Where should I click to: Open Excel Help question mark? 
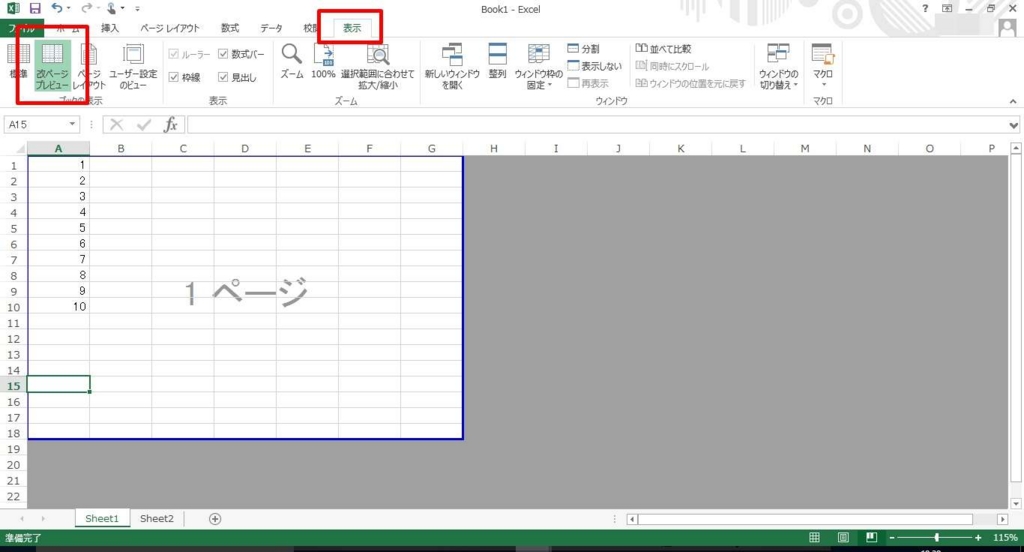point(925,8)
